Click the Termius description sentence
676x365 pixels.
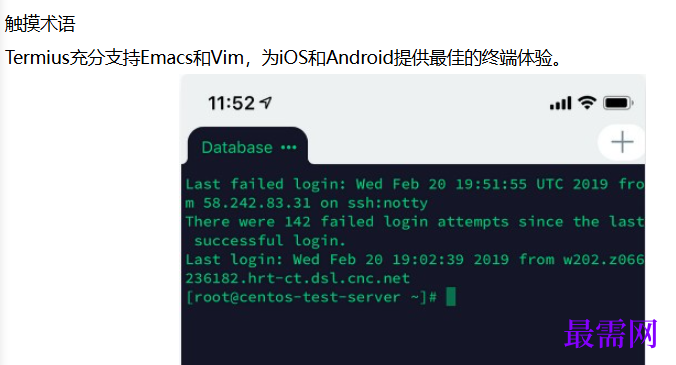click(283, 57)
